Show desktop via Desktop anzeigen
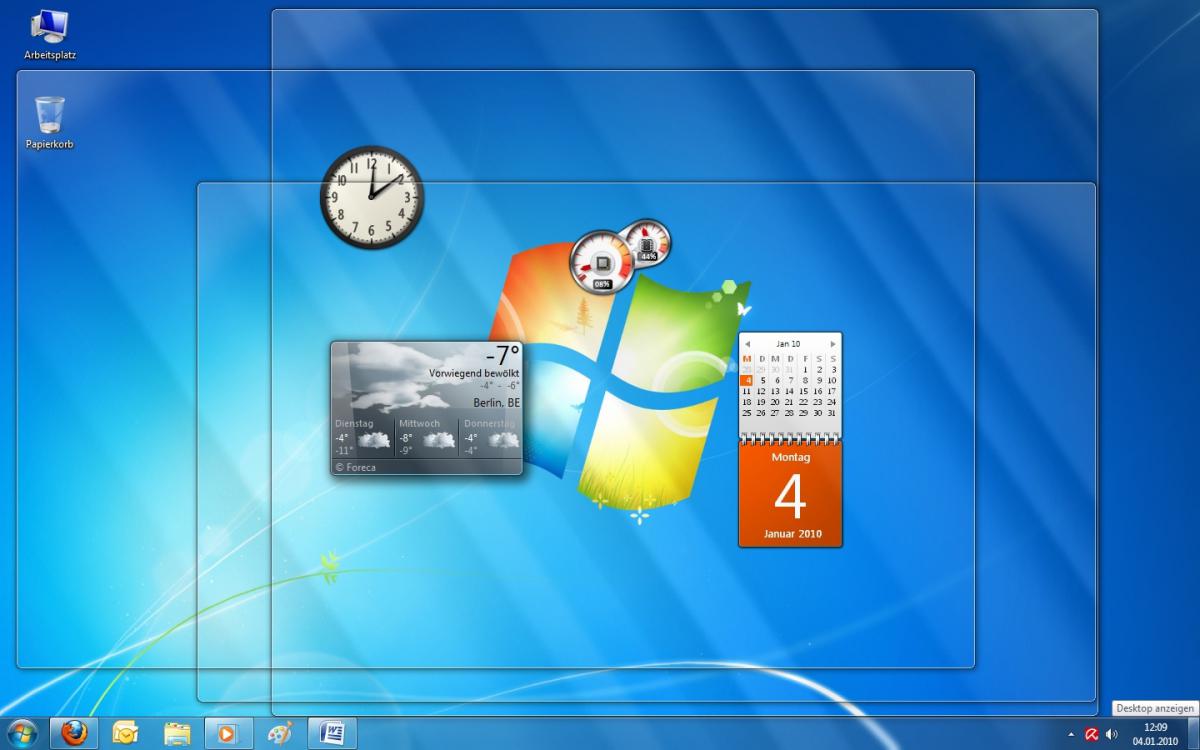The width and height of the screenshot is (1200, 750). pyautogui.click(x=1193, y=732)
